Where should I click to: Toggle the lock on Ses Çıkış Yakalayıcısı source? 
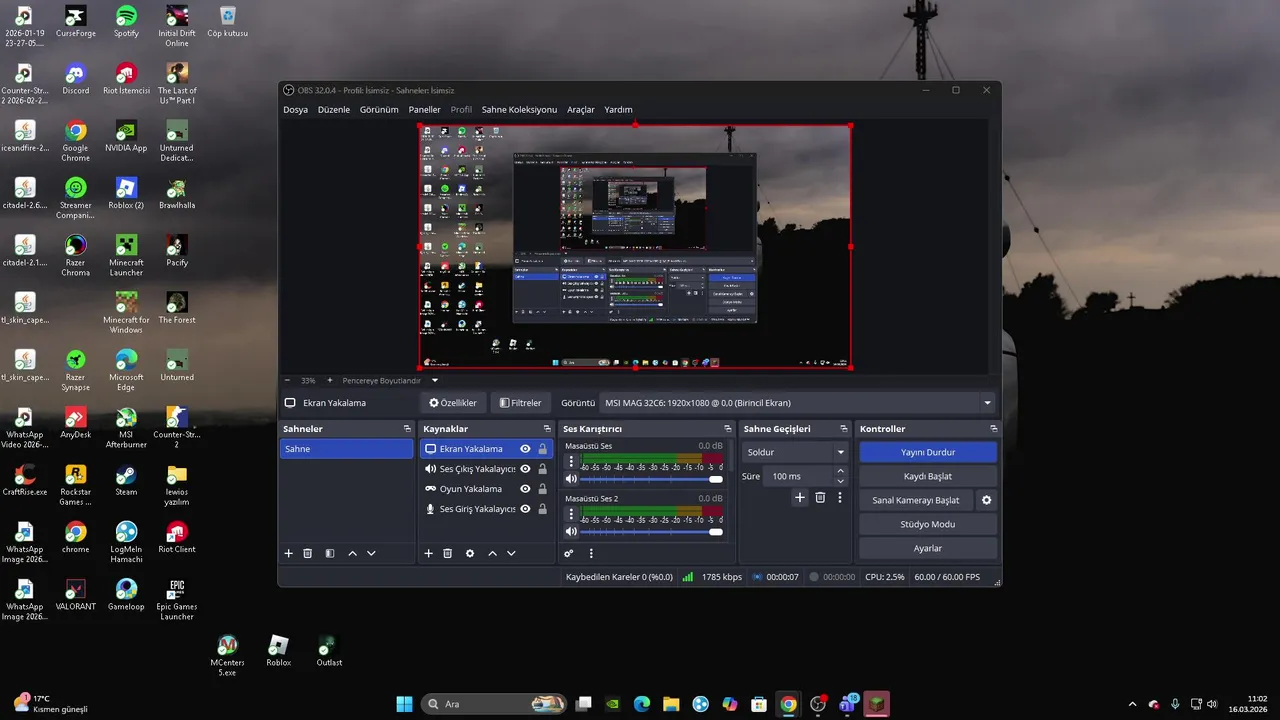pyautogui.click(x=543, y=469)
